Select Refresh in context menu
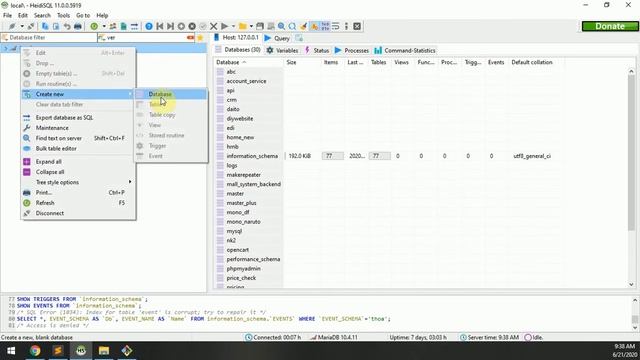Screen dimensions: 640x360 click(x=78, y=203)
